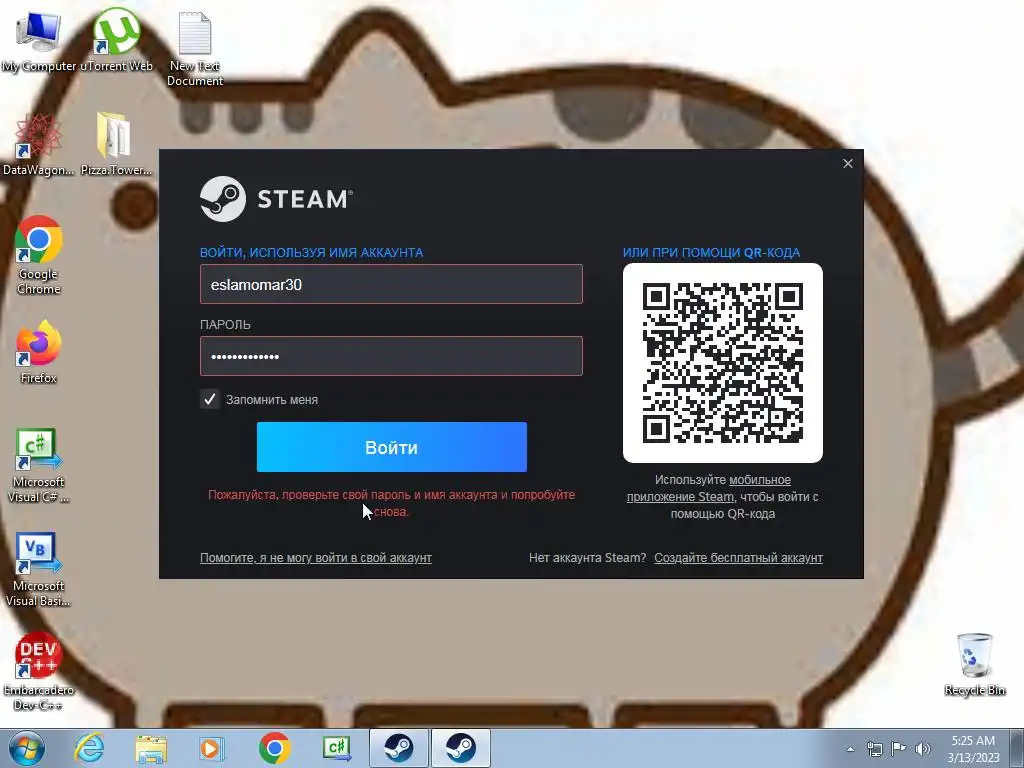Image resolution: width=1024 pixels, height=768 pixels.
Task: Open мобильное приложение Steam link
Action: tap(710, 488)
